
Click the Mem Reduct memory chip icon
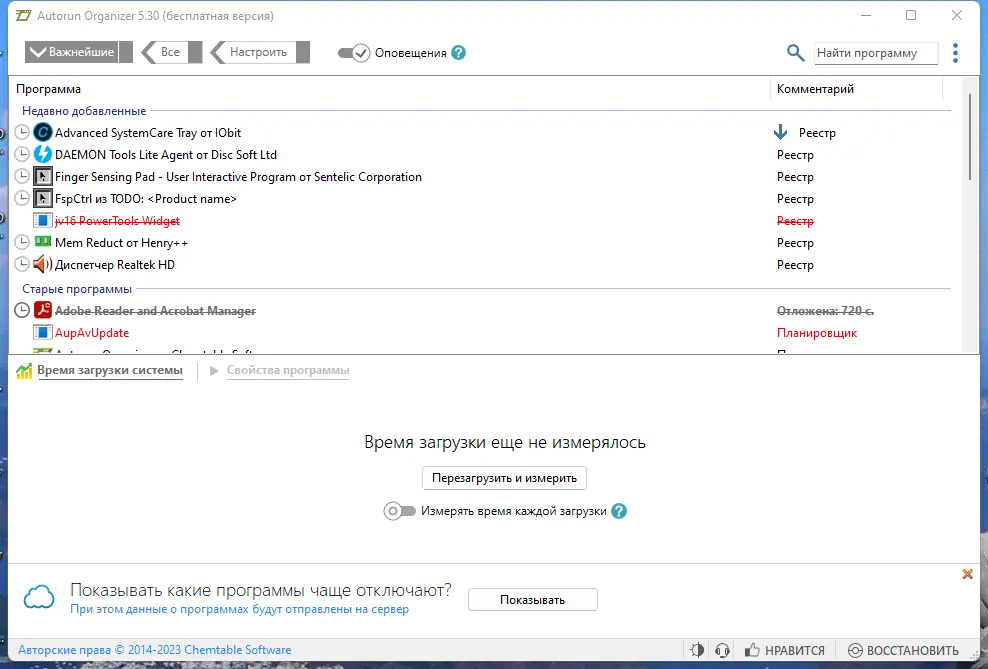[x=42, y=242]
